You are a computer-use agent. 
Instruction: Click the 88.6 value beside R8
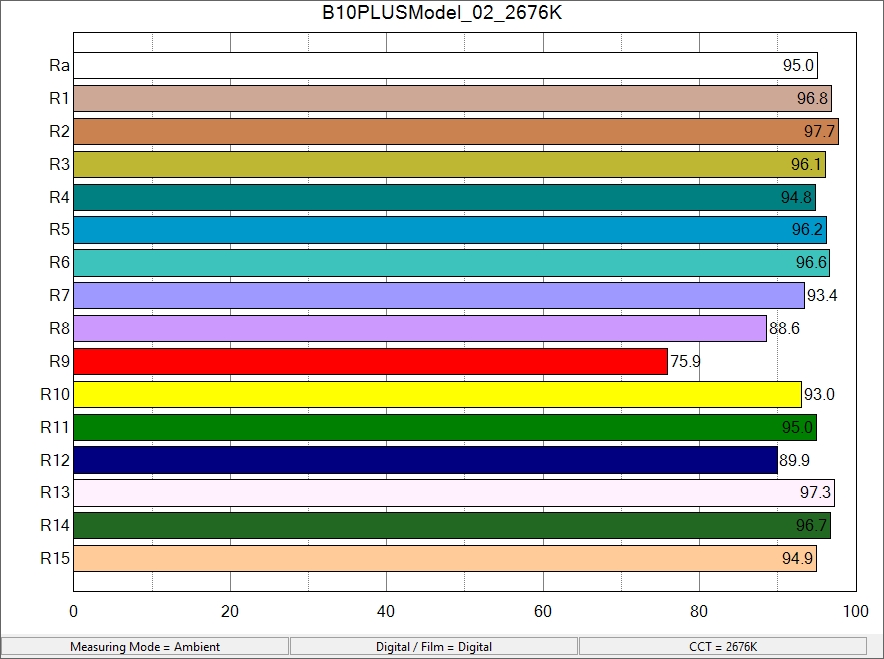[x=784, y=329]
